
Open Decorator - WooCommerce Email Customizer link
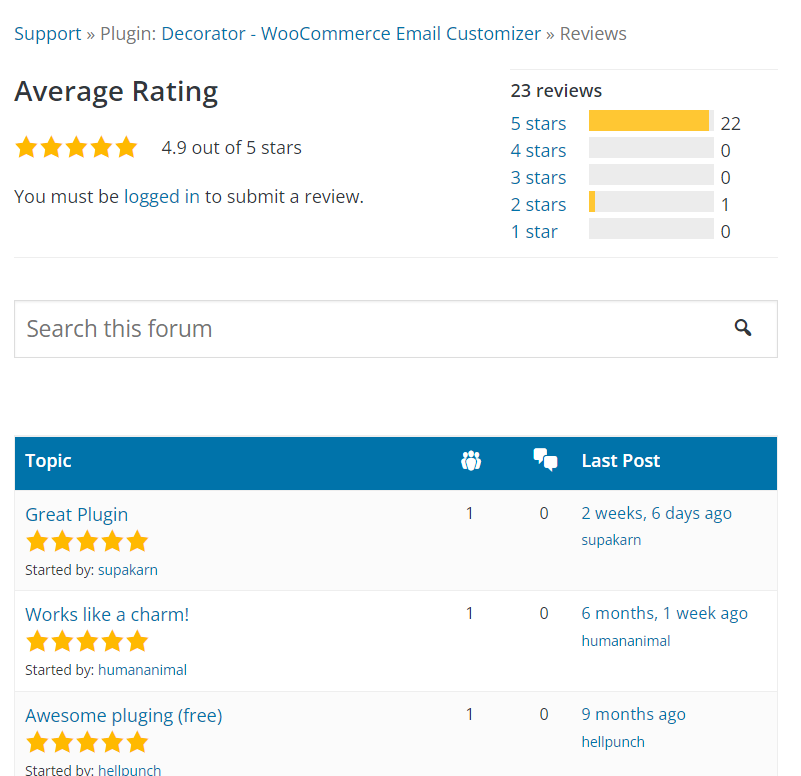click(351, 33)
